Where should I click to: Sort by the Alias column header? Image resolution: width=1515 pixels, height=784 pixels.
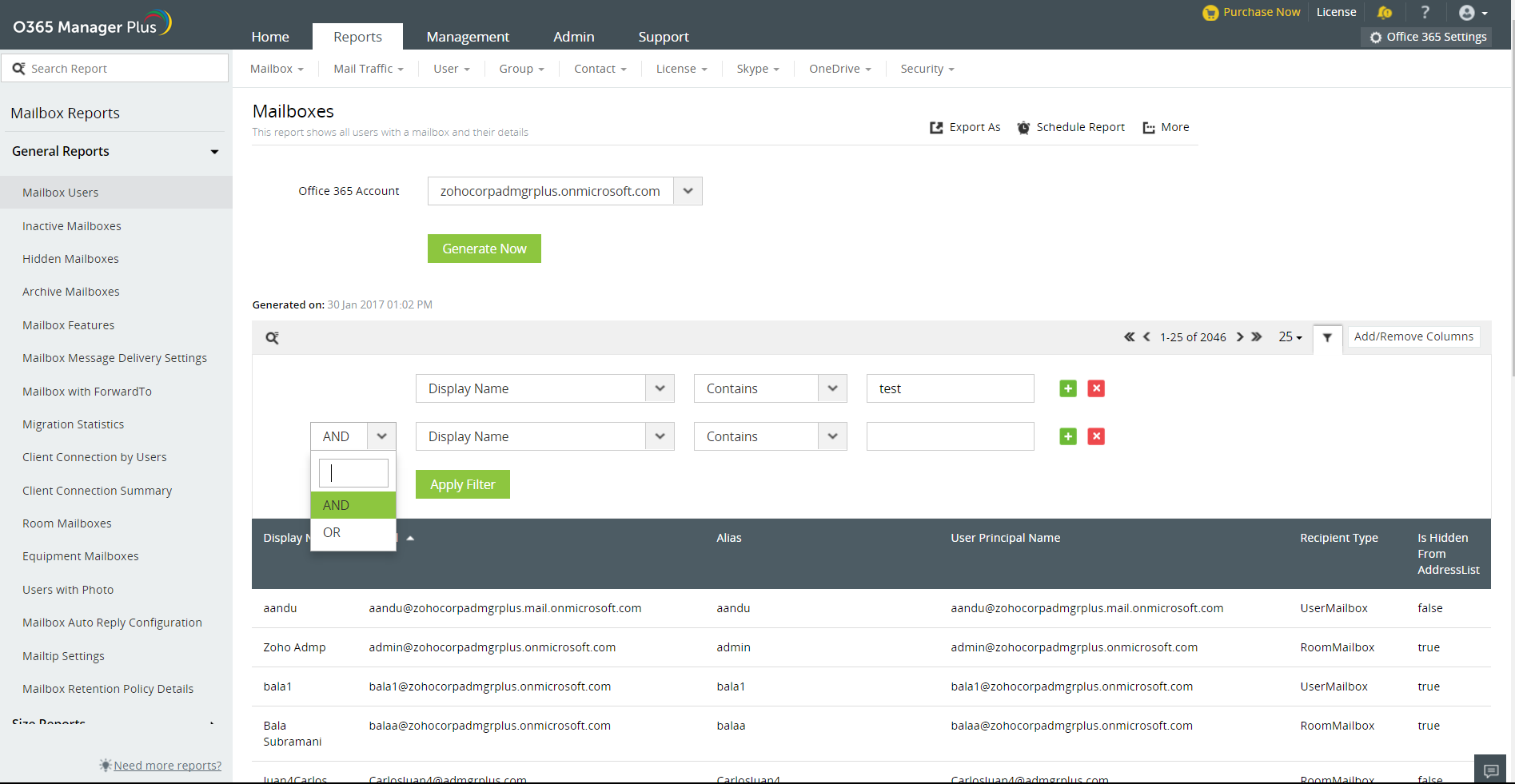coord(729,539)
